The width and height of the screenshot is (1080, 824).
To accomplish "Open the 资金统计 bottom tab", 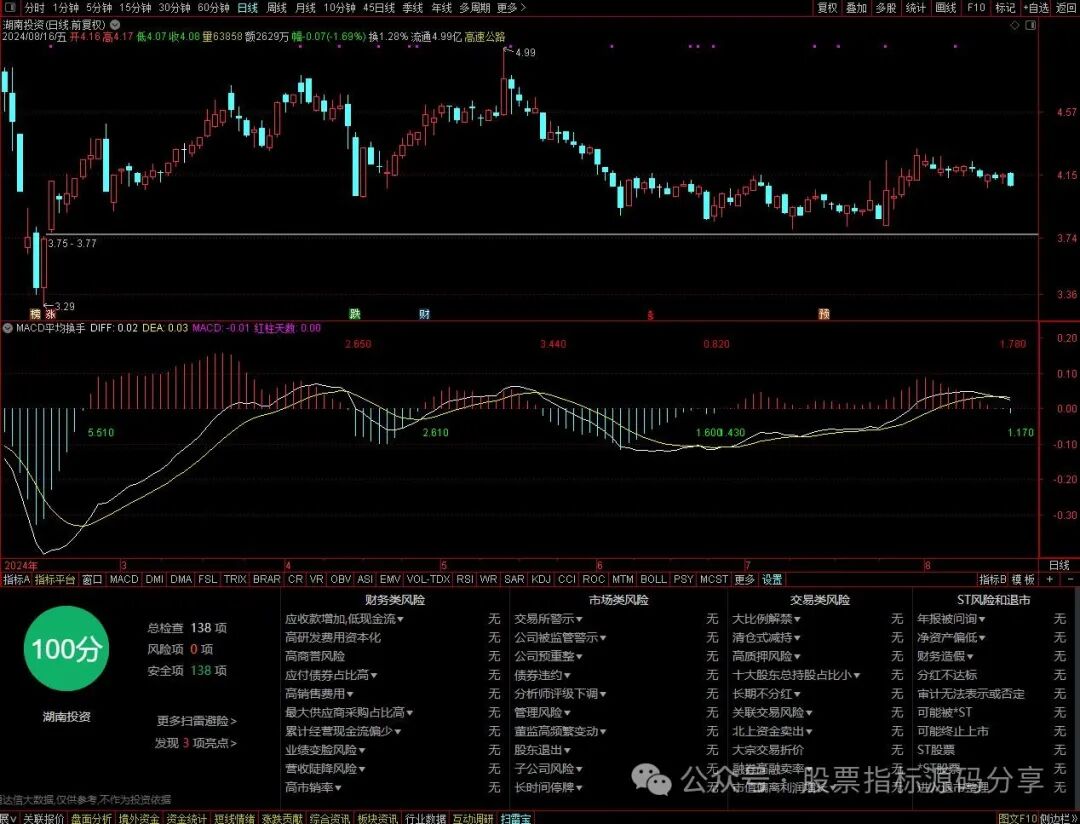I will pyautogui.click(x=187, y=818).
